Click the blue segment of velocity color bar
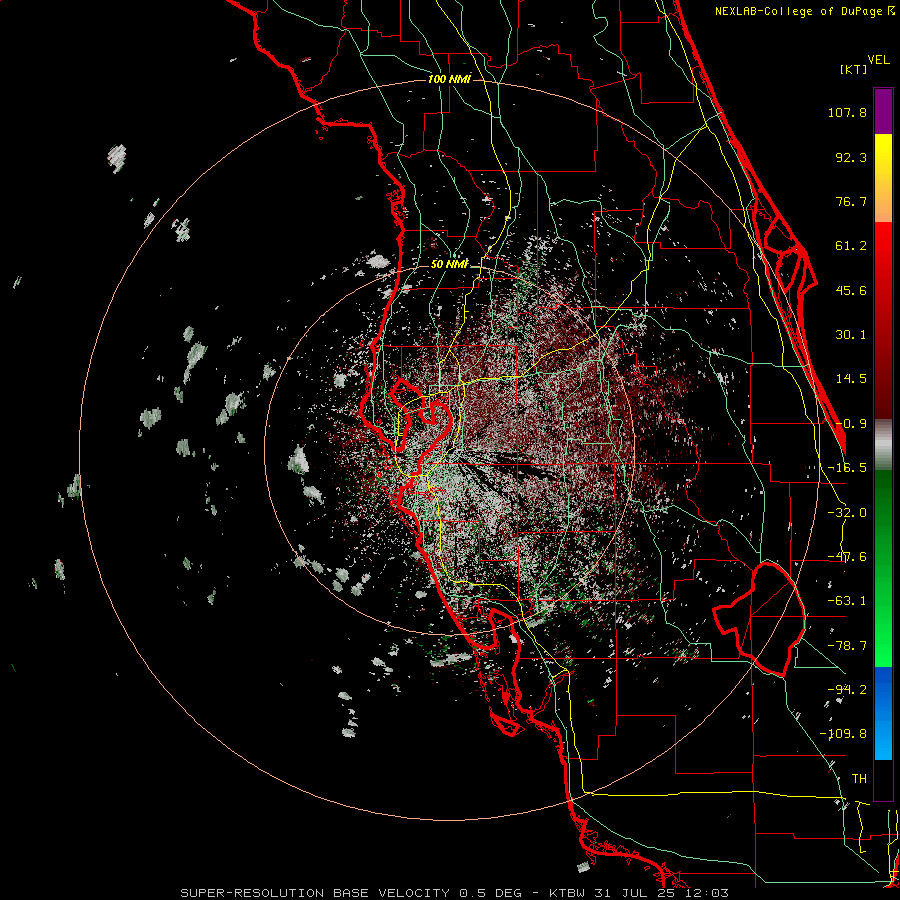The width and height of the screenshot is (900, 900). (883, 713)
